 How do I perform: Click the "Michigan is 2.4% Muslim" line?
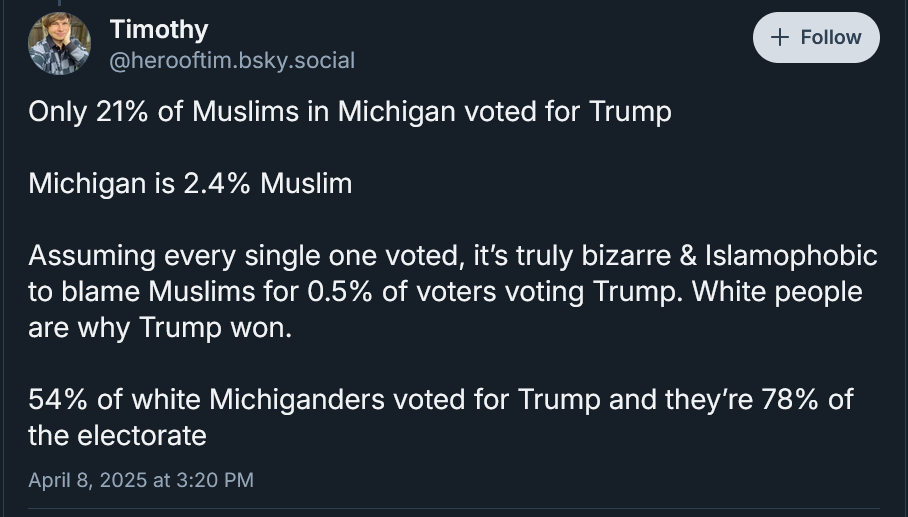point(190,184)
